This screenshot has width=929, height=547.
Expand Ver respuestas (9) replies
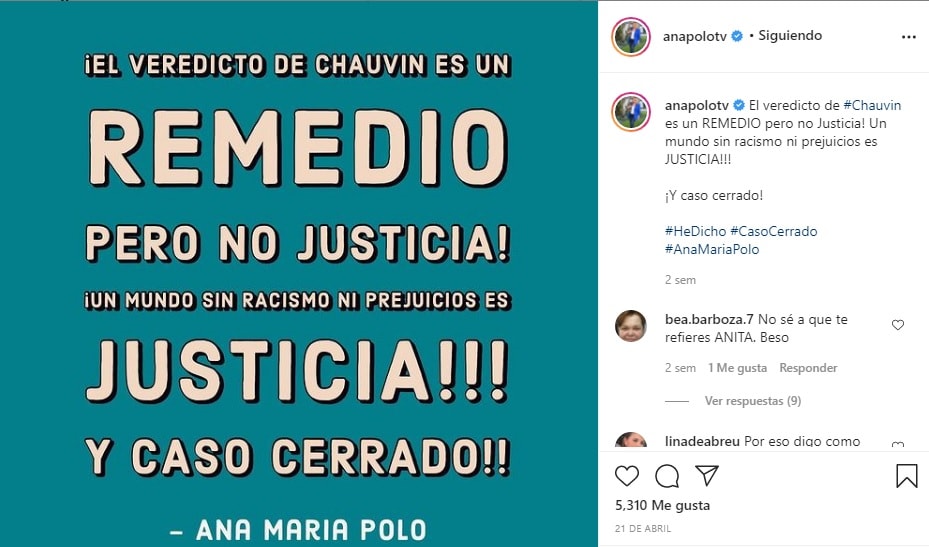tap(752, 401)
